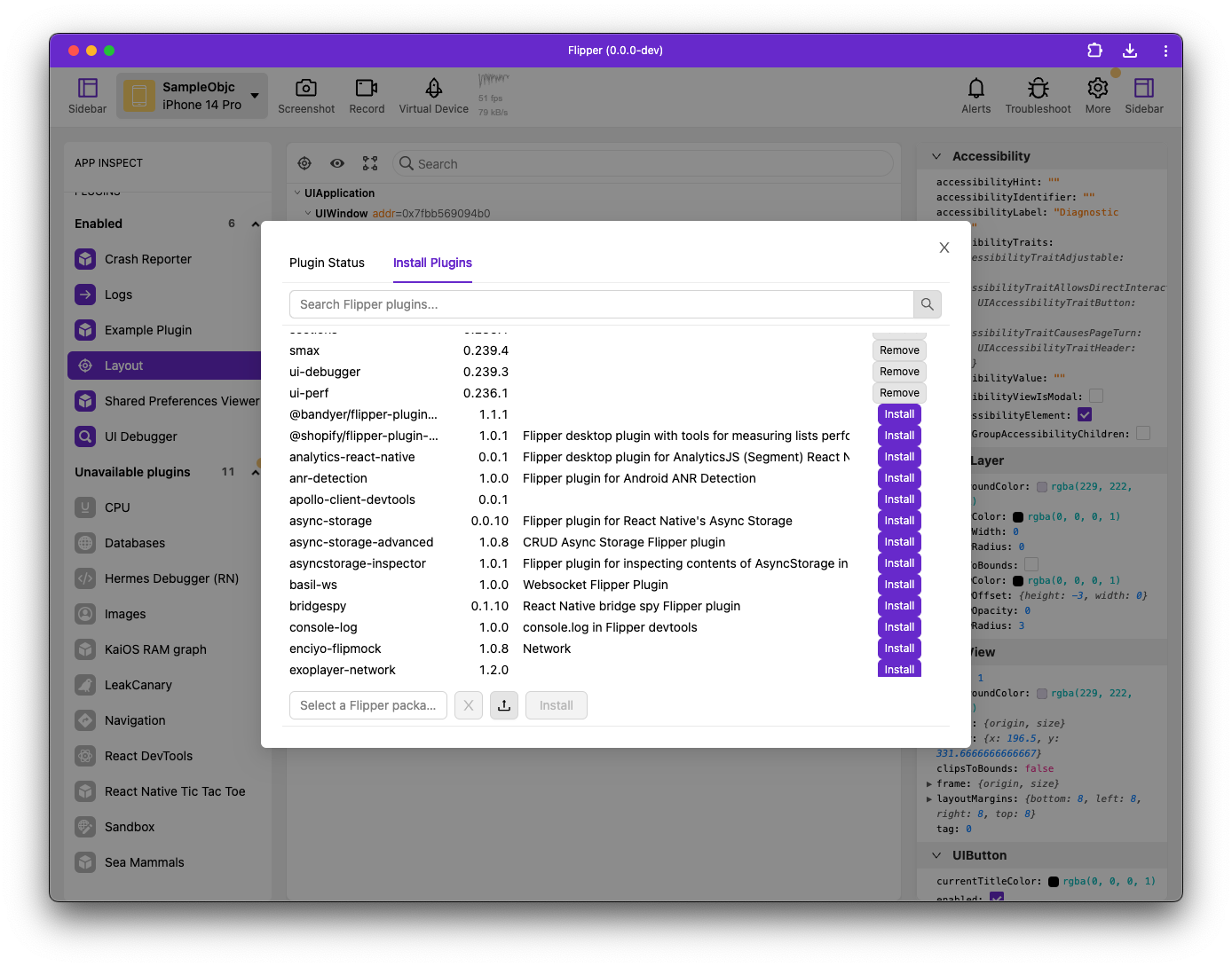Start video Record from toolbar

coord(367,95)
